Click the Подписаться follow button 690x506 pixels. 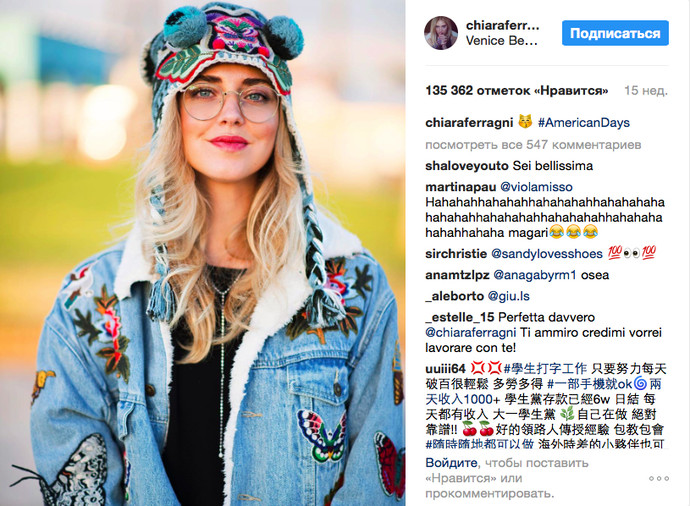point(615,33)
